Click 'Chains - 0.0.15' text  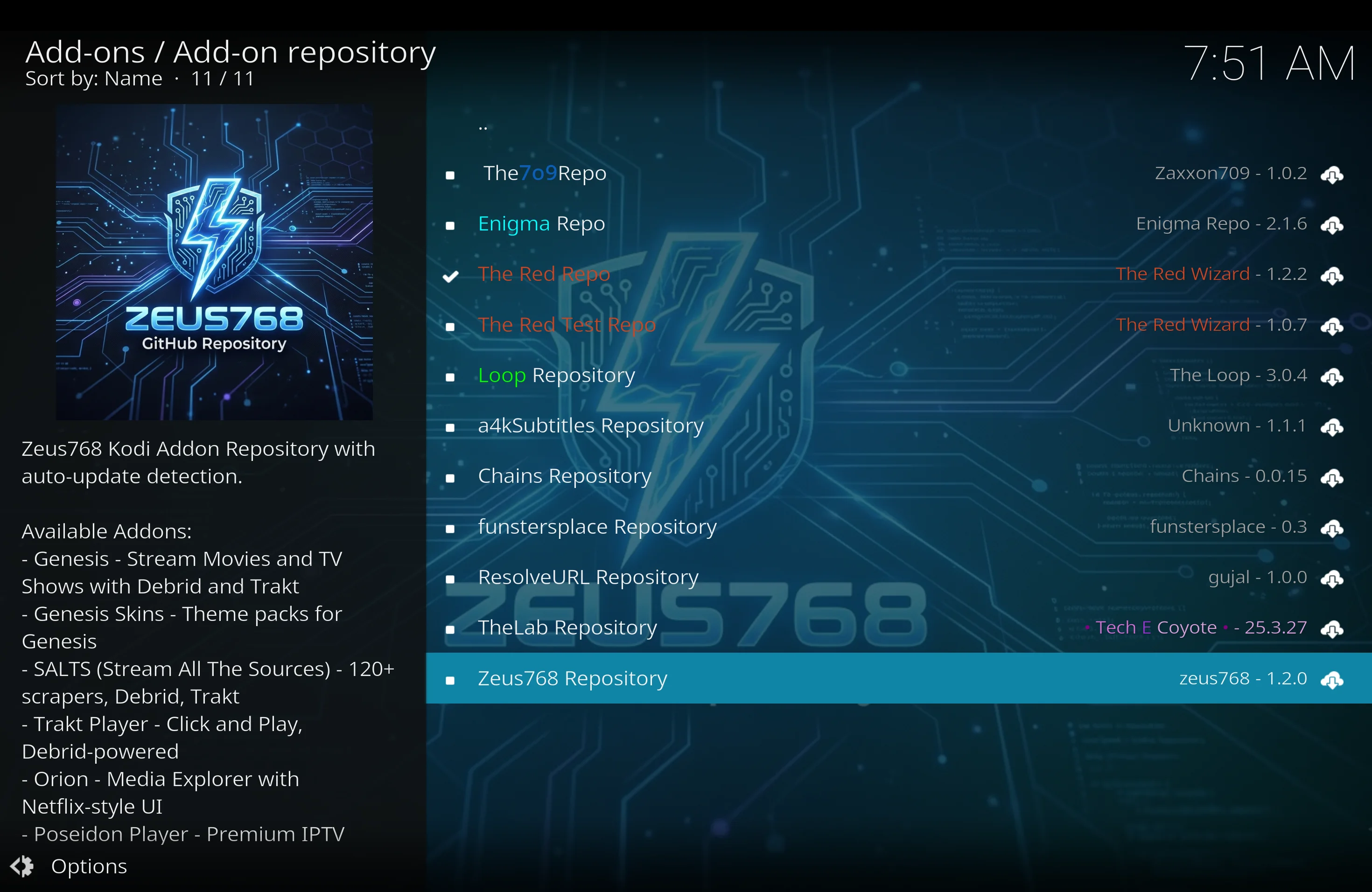click(1244, 476)
